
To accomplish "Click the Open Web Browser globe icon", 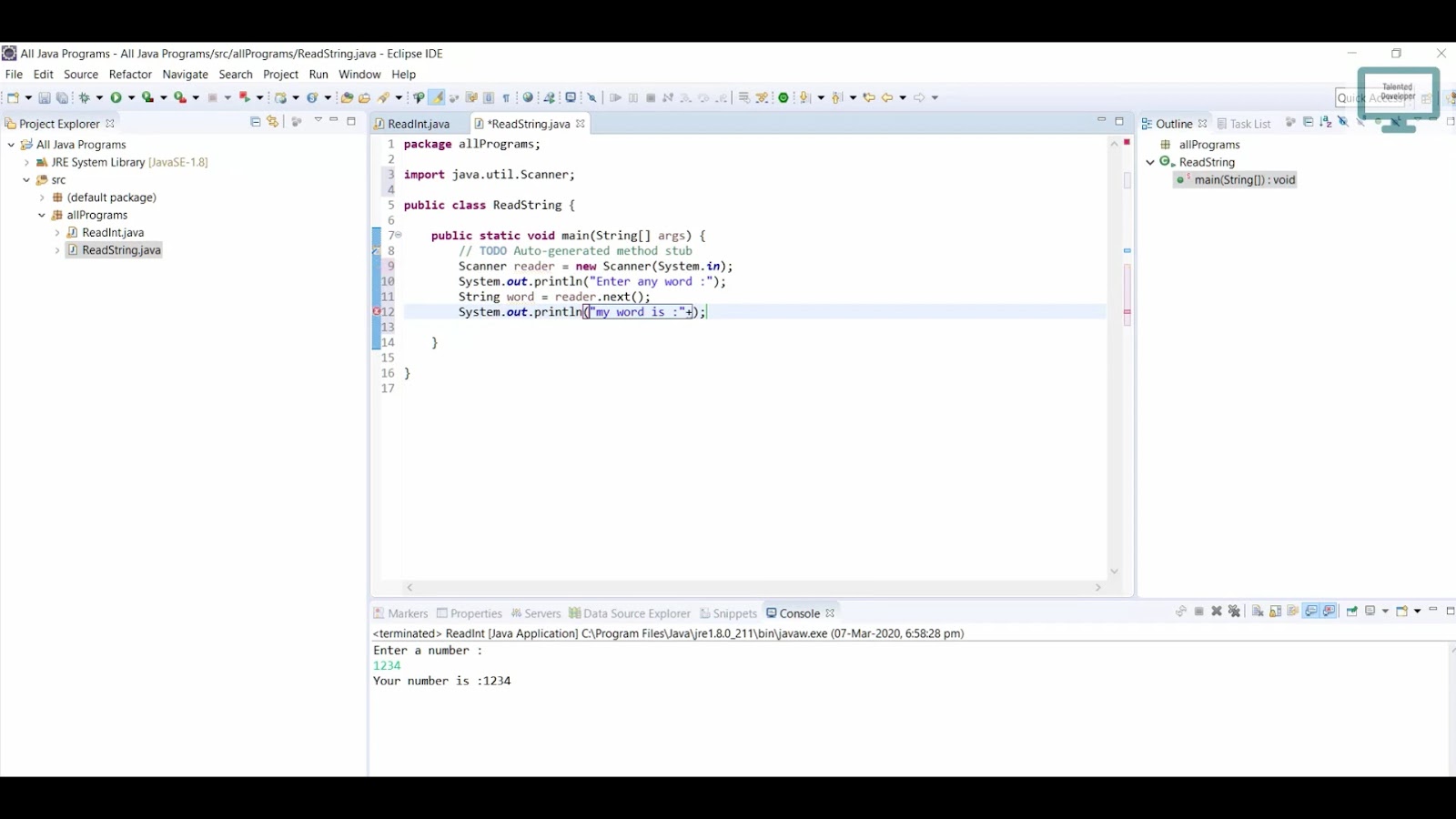I will 528,97.
